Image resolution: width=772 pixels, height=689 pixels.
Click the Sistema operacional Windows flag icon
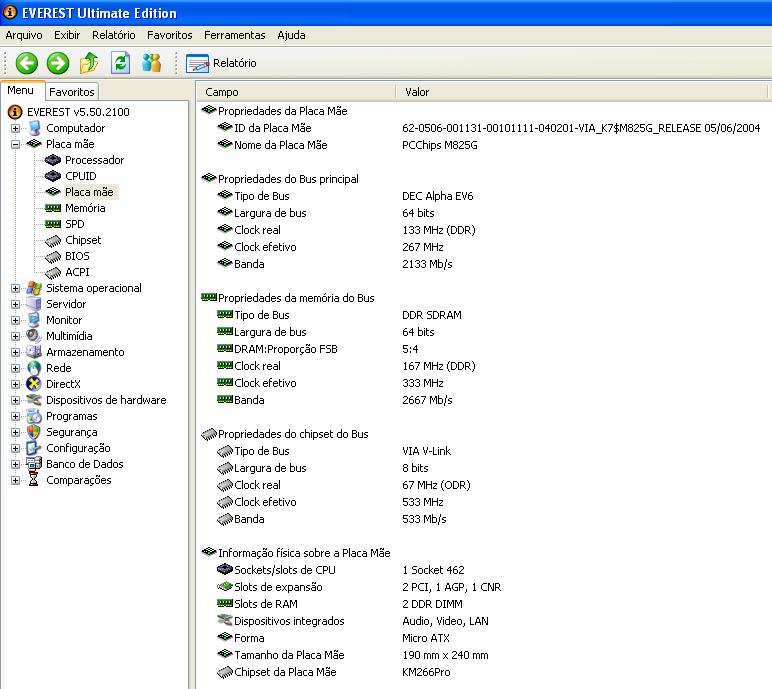click(34, 288)
